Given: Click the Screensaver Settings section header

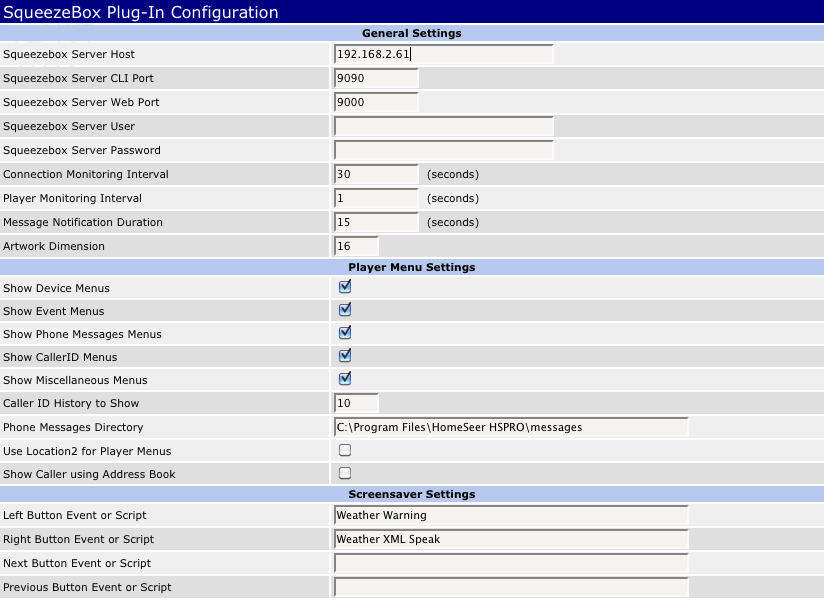Looking at the screenshot, I should click(x=412, y=494).
